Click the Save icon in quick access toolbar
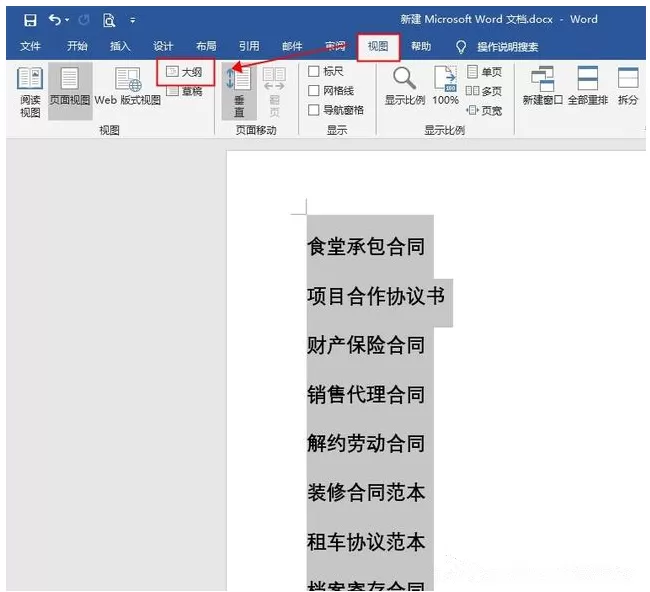This screenshot has width=650, height=592. pos(30,20)
